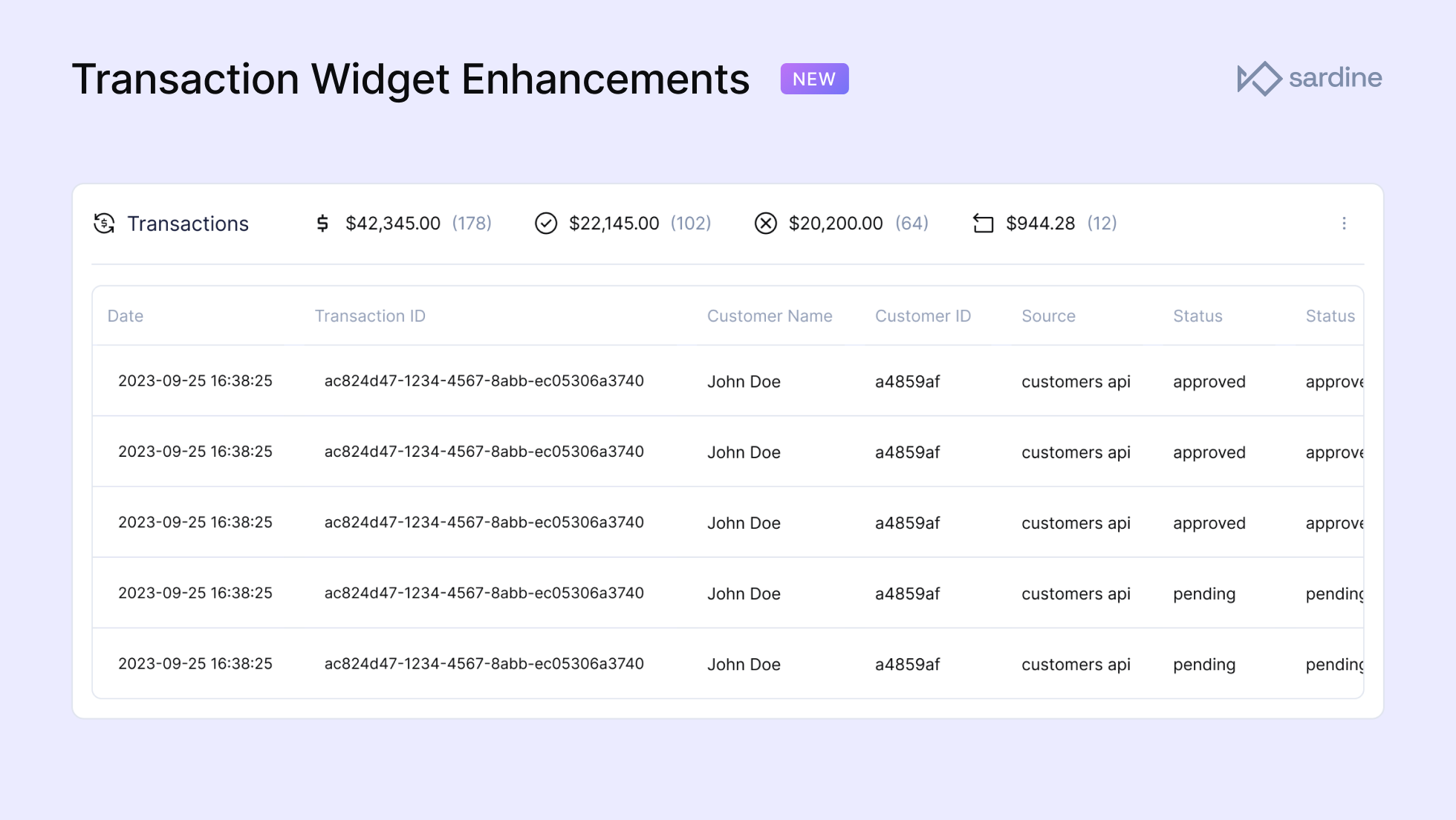Sort by Date column header

coord(126,316)
